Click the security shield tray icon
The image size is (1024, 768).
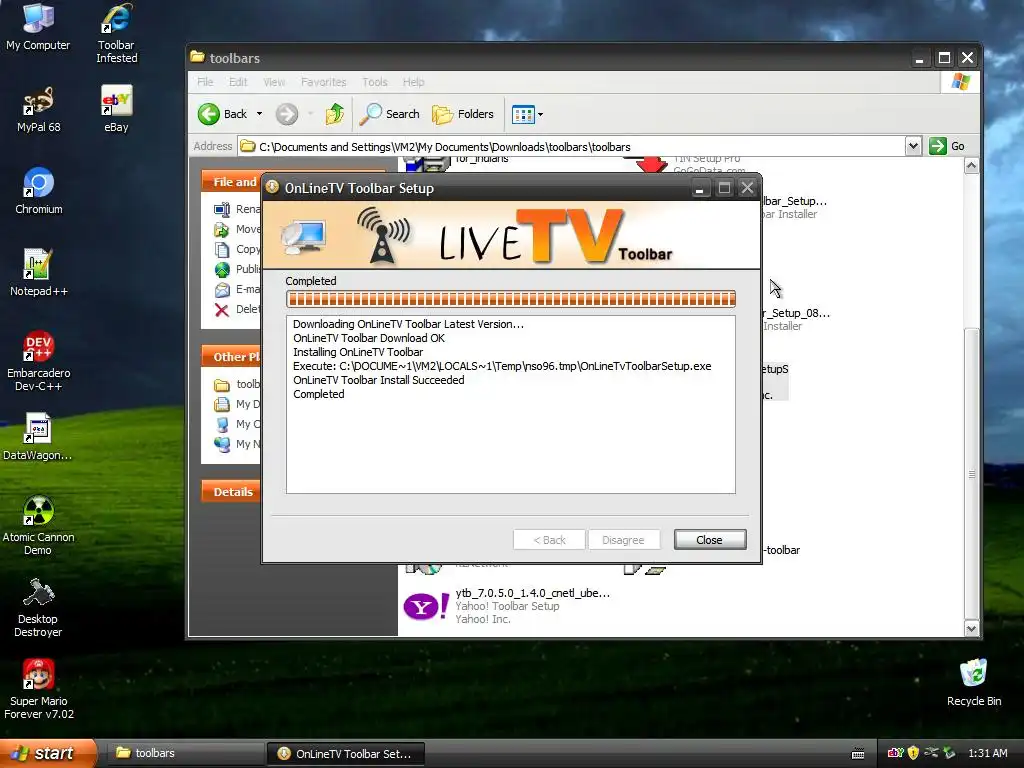[x=913, y=753]
